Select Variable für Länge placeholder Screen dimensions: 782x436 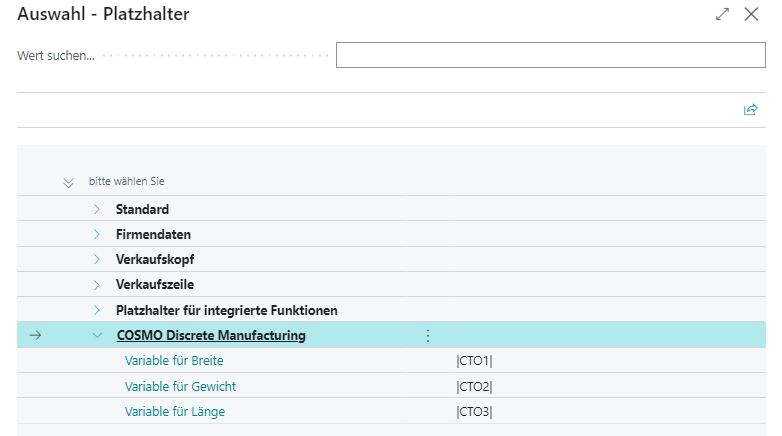coord(175,412)
